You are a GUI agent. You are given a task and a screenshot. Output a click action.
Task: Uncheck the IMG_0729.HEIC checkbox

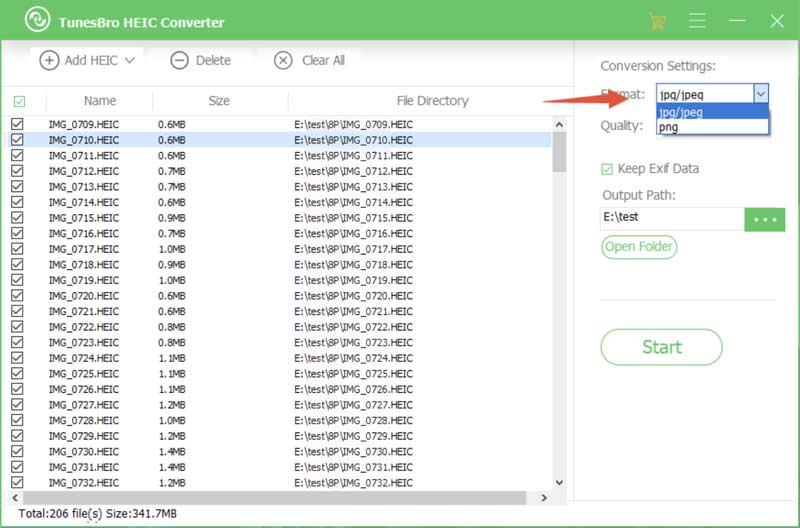[x=17, y=435]
